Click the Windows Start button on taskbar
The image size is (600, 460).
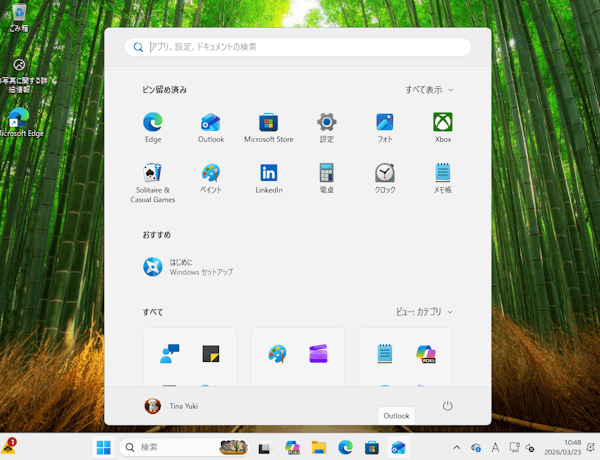coord(104,447)
